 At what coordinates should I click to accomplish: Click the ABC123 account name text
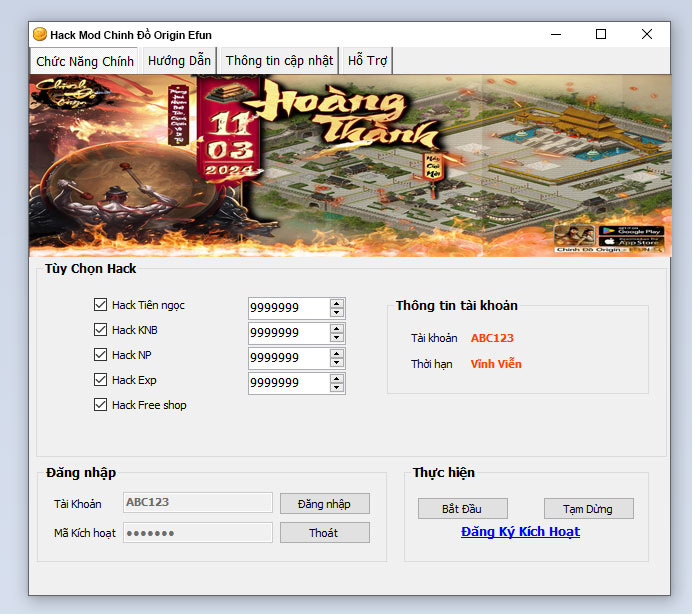coord(492,338)
